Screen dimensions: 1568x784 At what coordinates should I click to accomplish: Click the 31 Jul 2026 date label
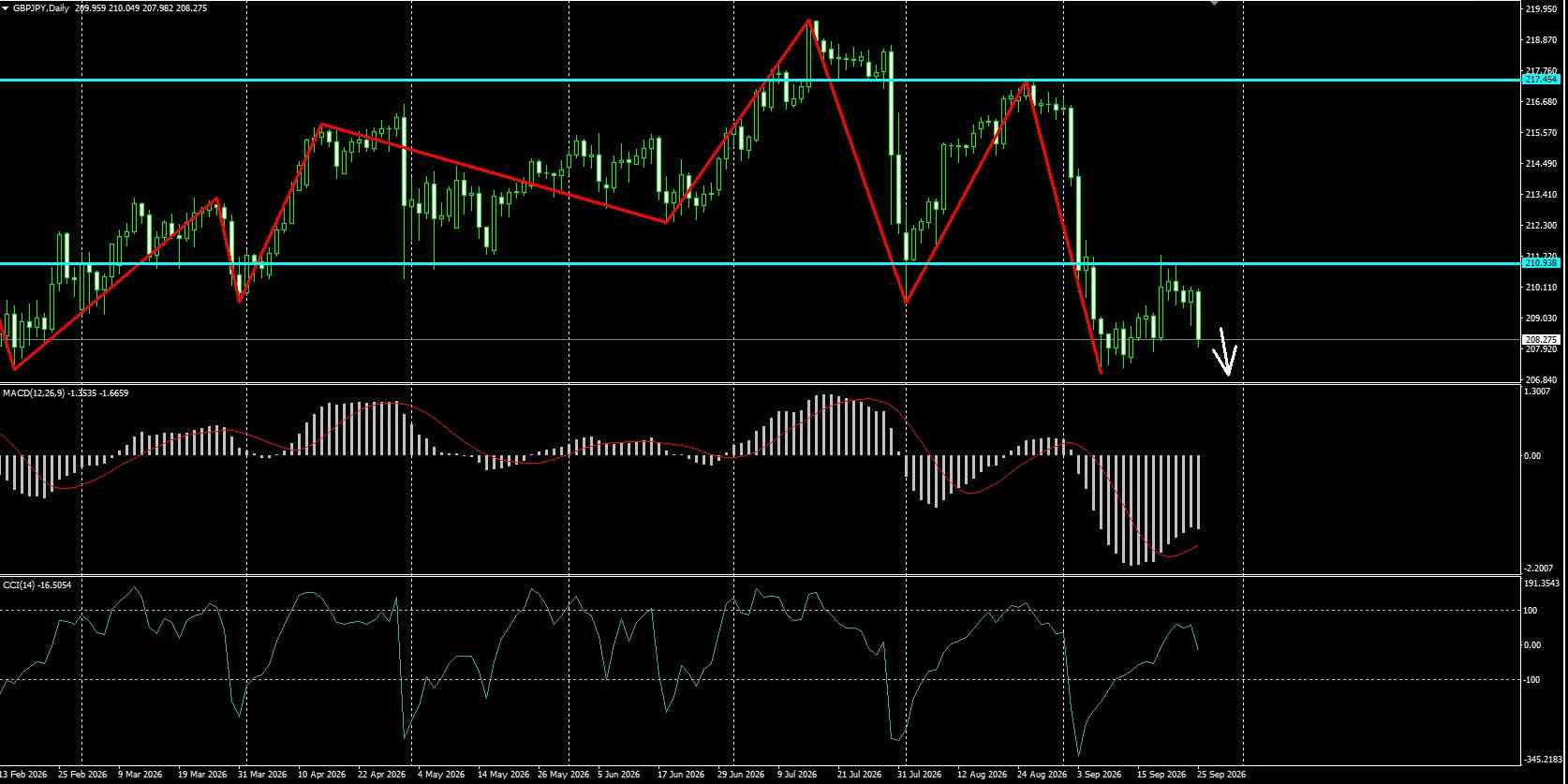[918, 775]
